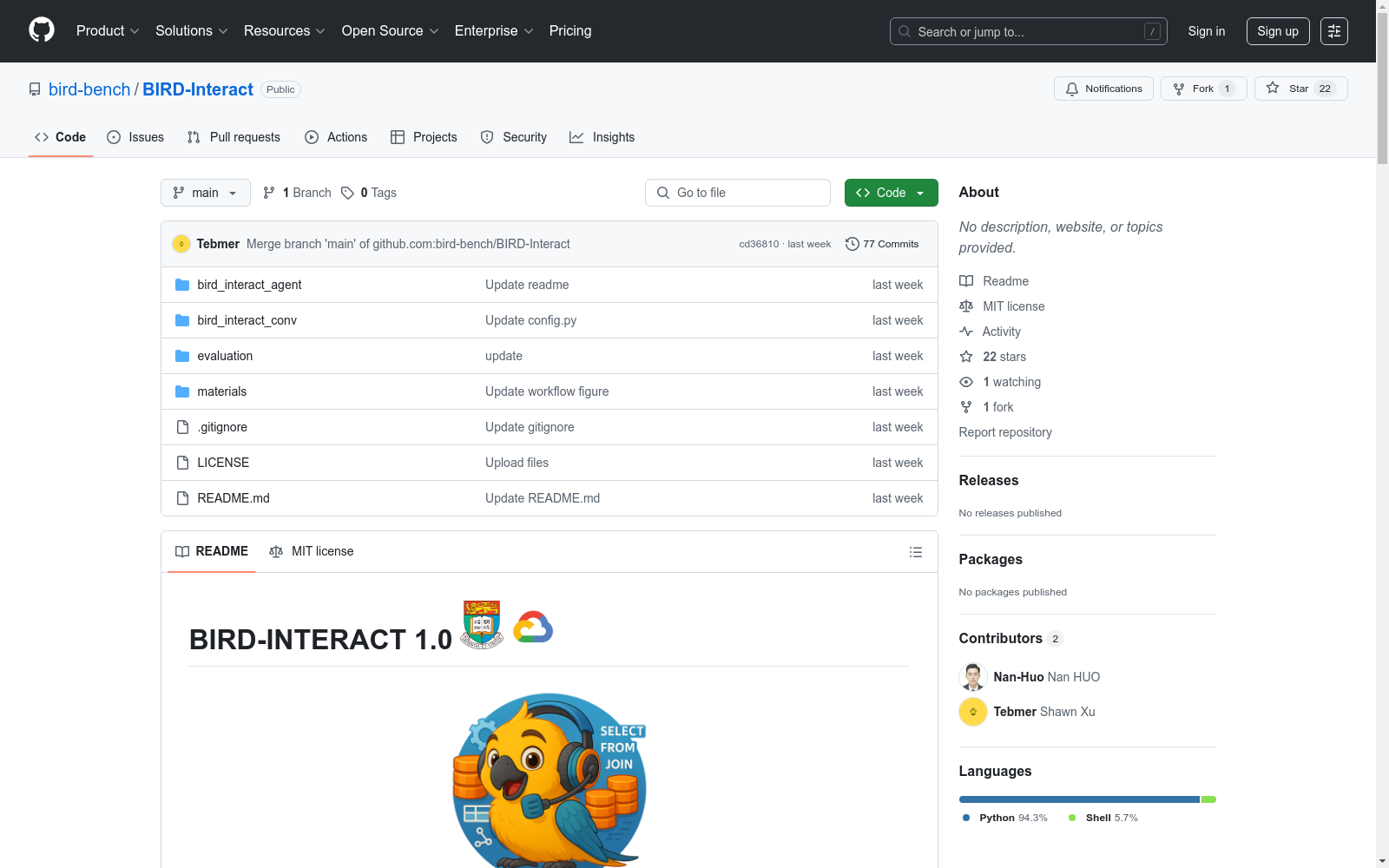Fork the BIRD-Interact repository
The width and height of the screenshot is (1389, 868).
(x=1203, y=89)
